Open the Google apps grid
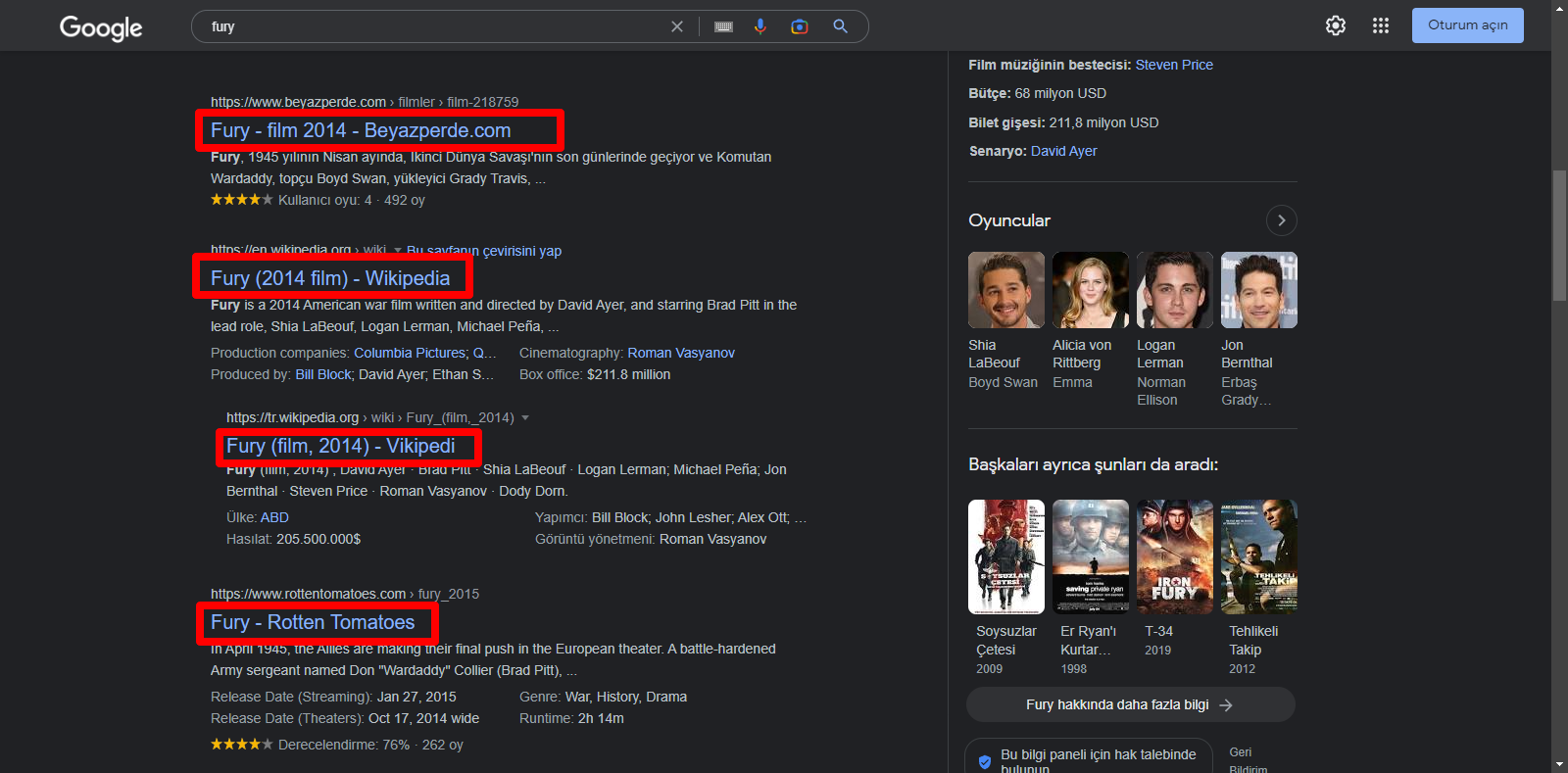The width and height of the screenshot is (1568, 773). 1381,25
